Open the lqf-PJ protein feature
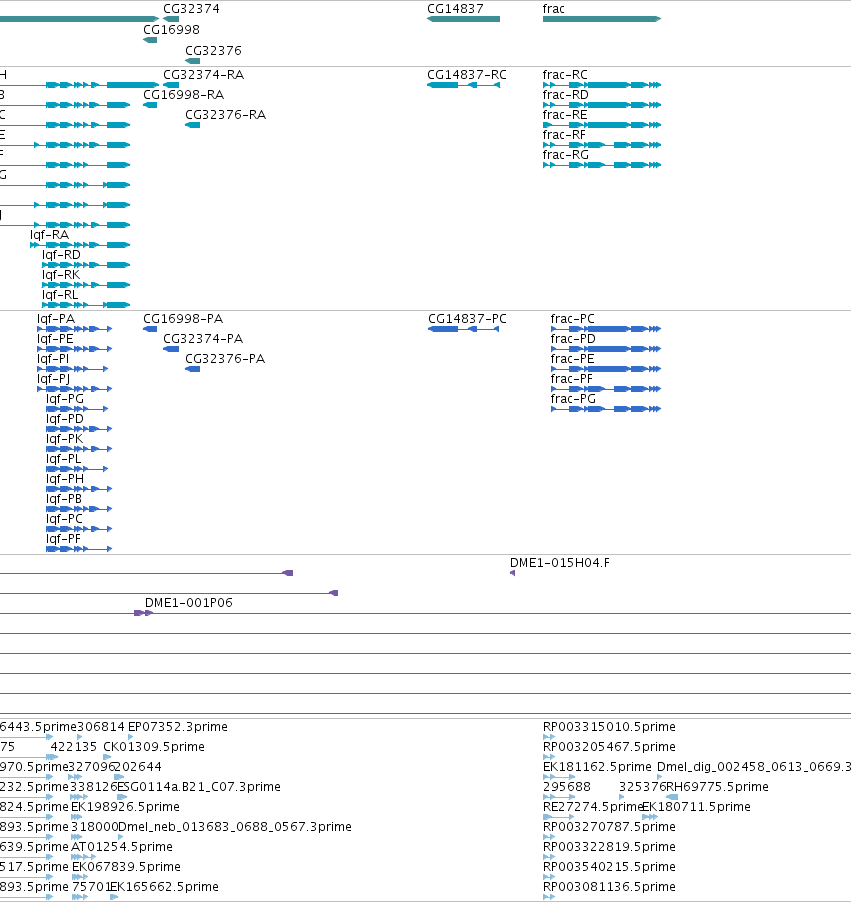The image size is (851, 902). pos(74,389)
